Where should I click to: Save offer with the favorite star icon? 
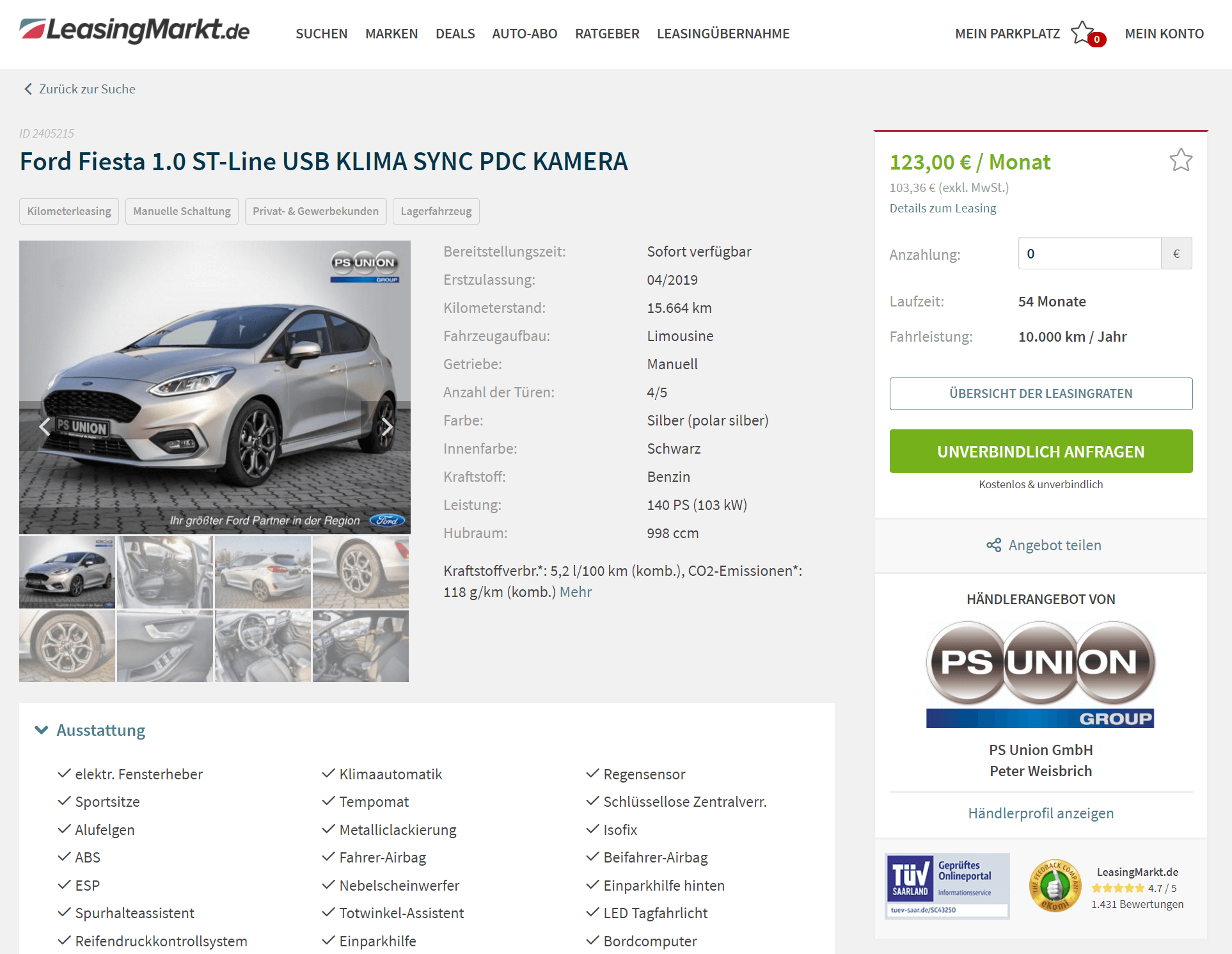click(1181, 160)
